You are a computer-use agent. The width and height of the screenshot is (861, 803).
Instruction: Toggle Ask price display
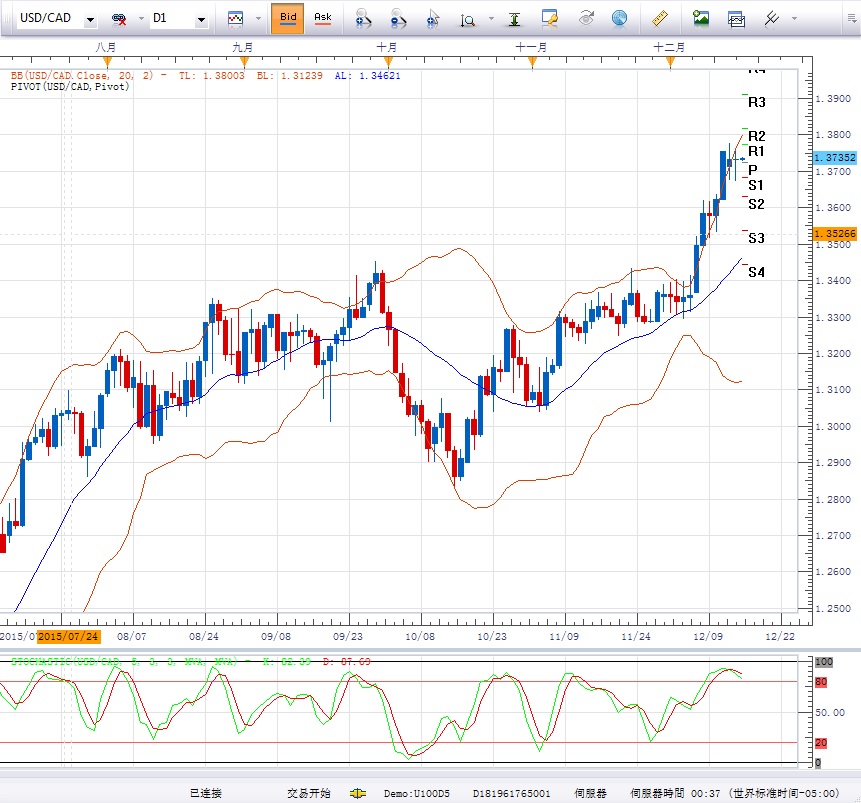[x=323, y=18]
